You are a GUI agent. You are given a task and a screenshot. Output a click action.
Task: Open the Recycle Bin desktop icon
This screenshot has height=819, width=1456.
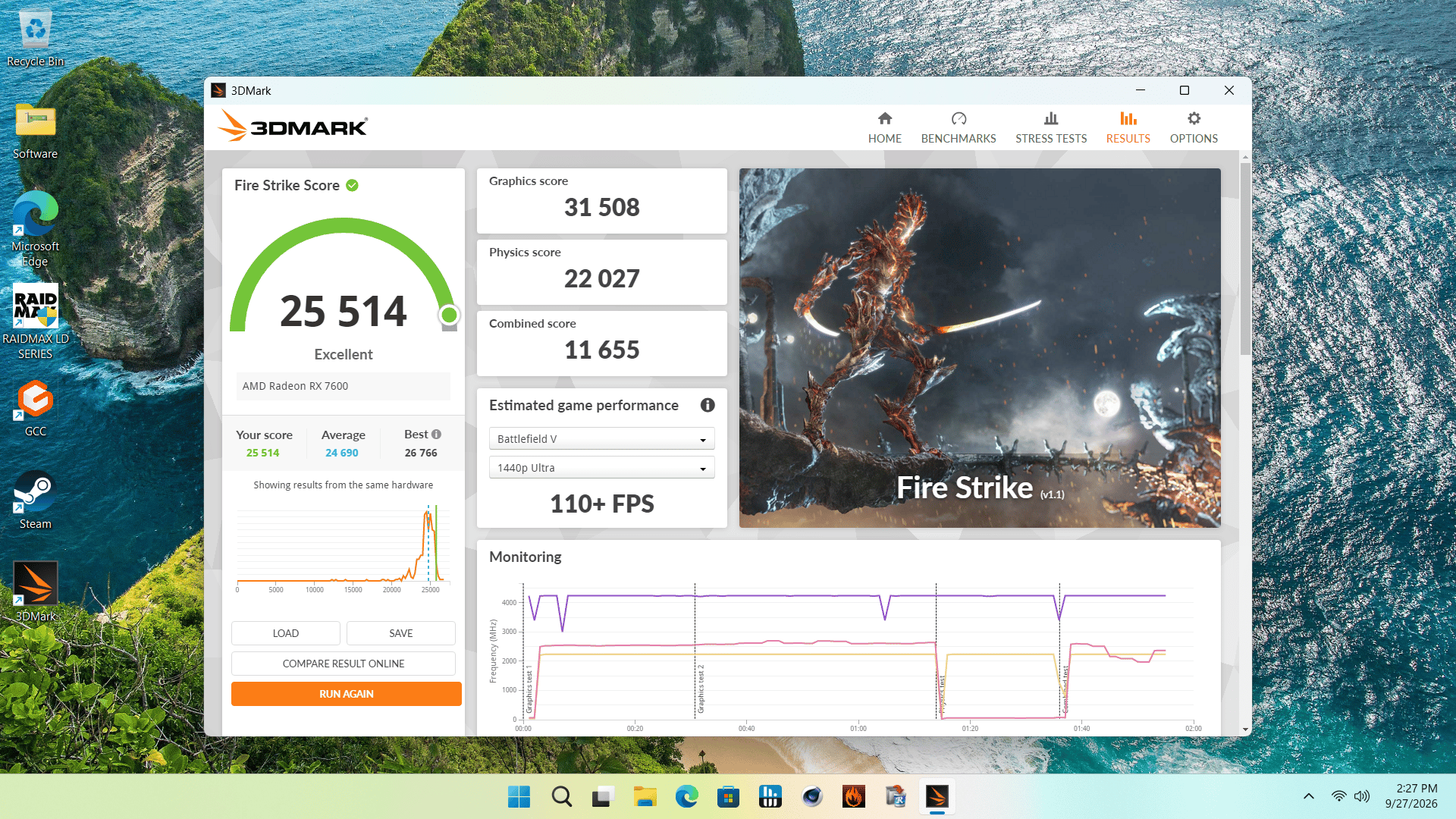[x=35, y=39]
